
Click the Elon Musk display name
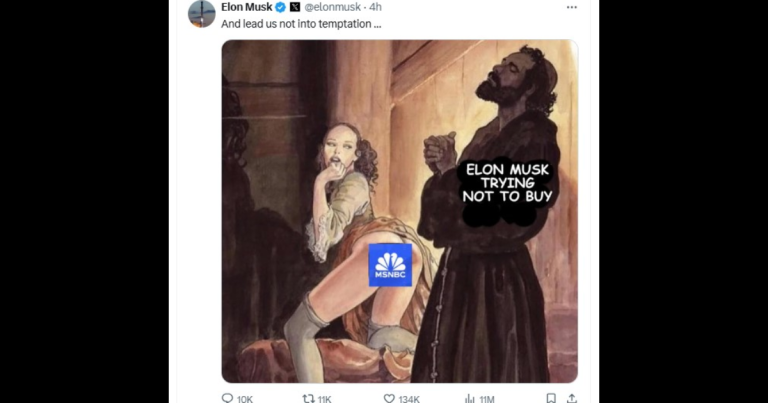pyautogui.click(x=246, y=7)
